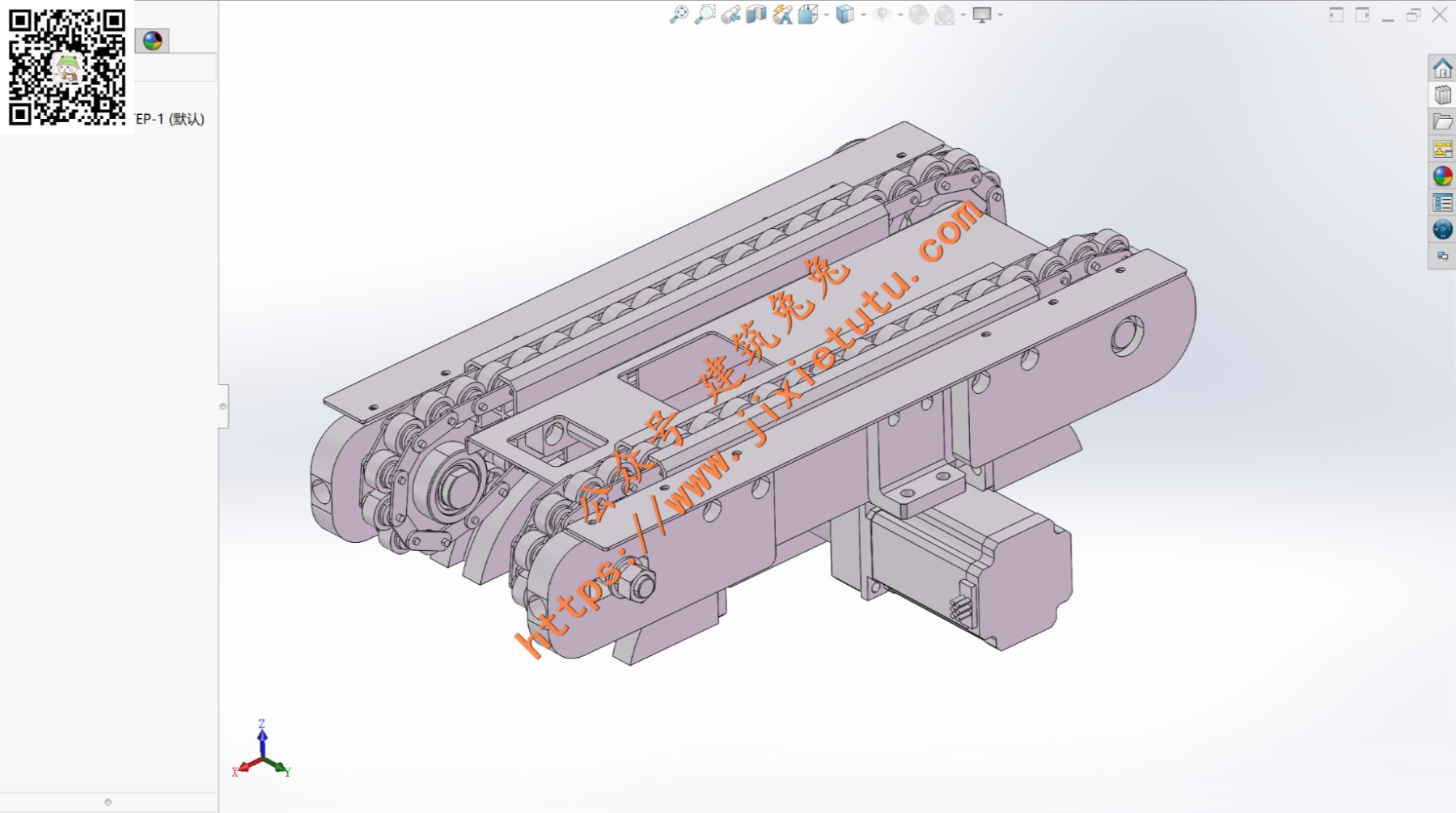Image resolution: width=1456 pixels, height=813 pixels.
Task: Select the STEP-1 (默认) tree item
Action: (x=170, y=119)
